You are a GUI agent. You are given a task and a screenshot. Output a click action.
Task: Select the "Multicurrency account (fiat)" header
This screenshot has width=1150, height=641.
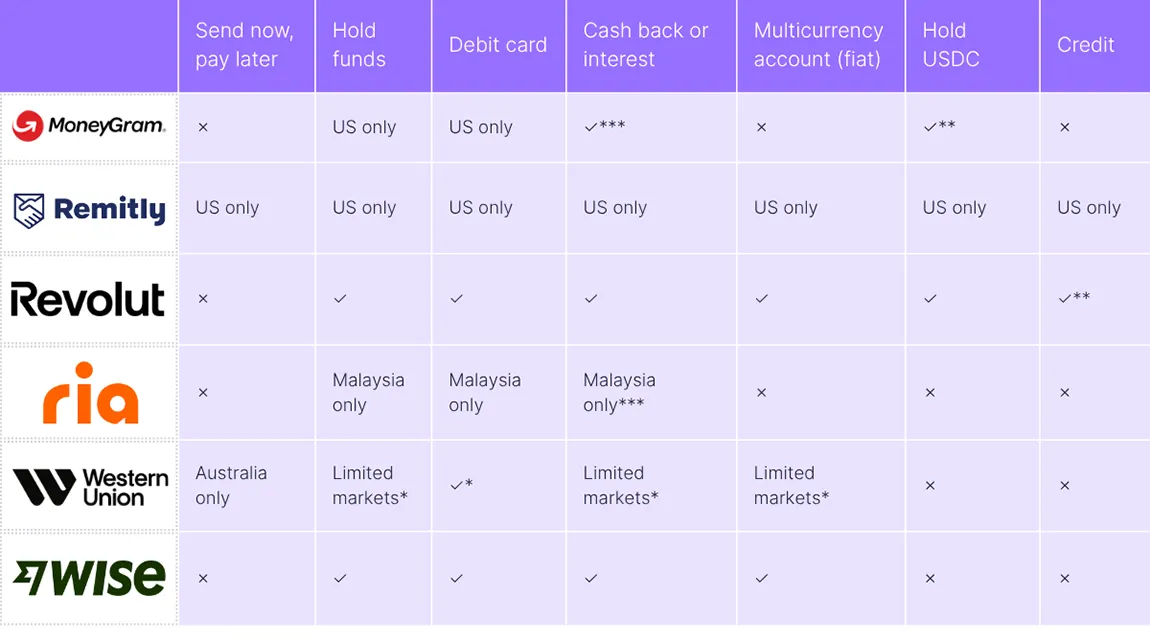coord(818,45)
